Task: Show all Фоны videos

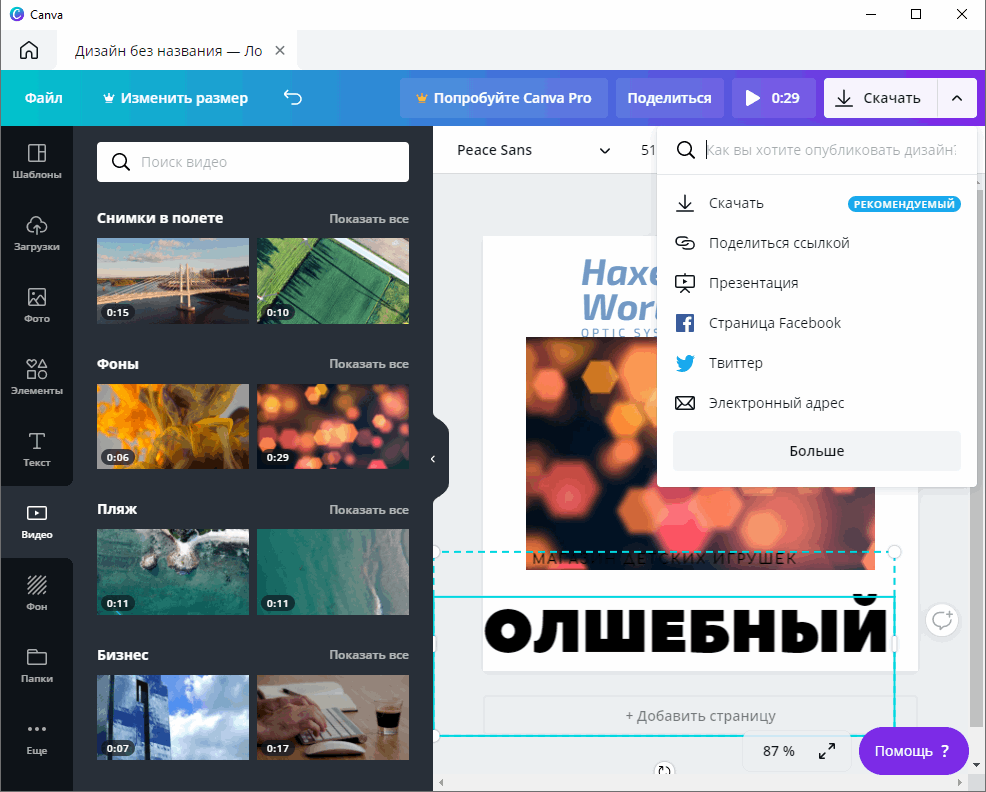Action: click(x=369, y=364)
